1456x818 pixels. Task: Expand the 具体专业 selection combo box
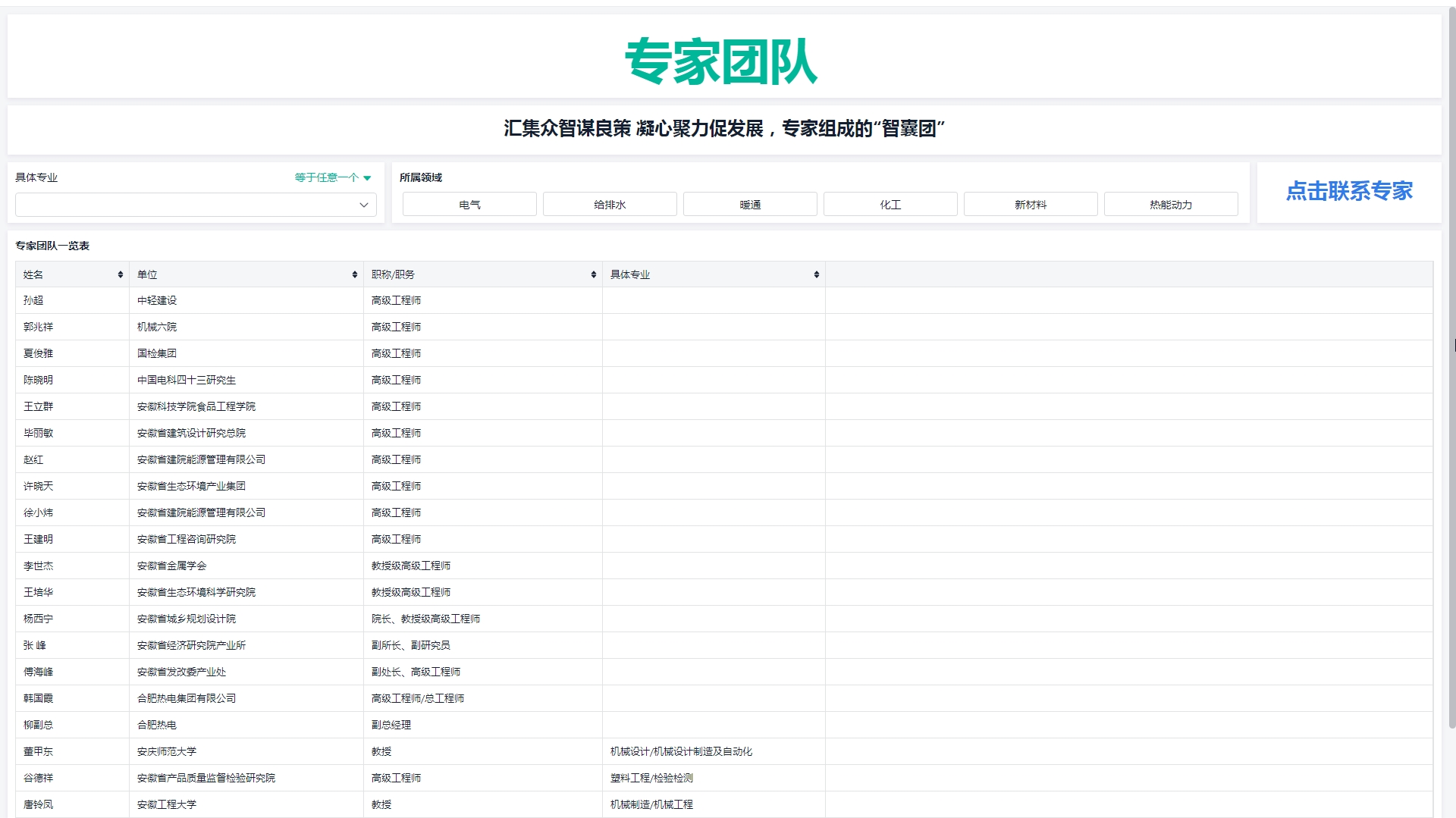click(x=196, y=205)
